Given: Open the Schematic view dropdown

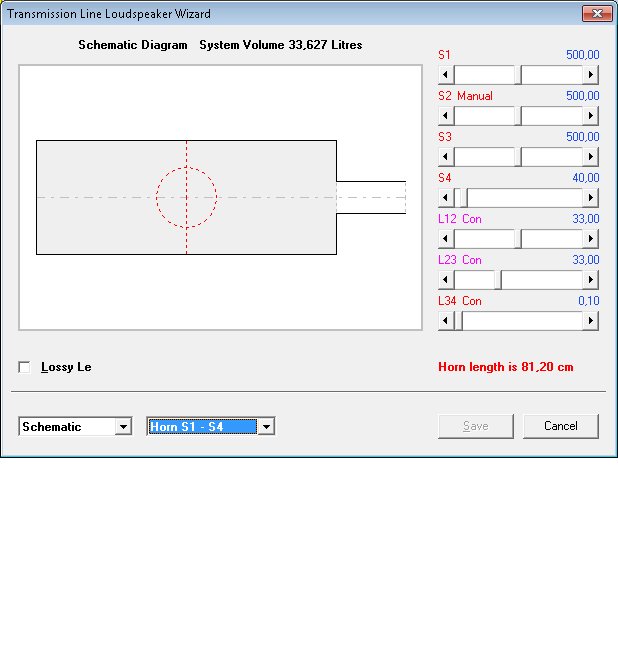Looking at the screenshot, I should [x=124, y=427].
